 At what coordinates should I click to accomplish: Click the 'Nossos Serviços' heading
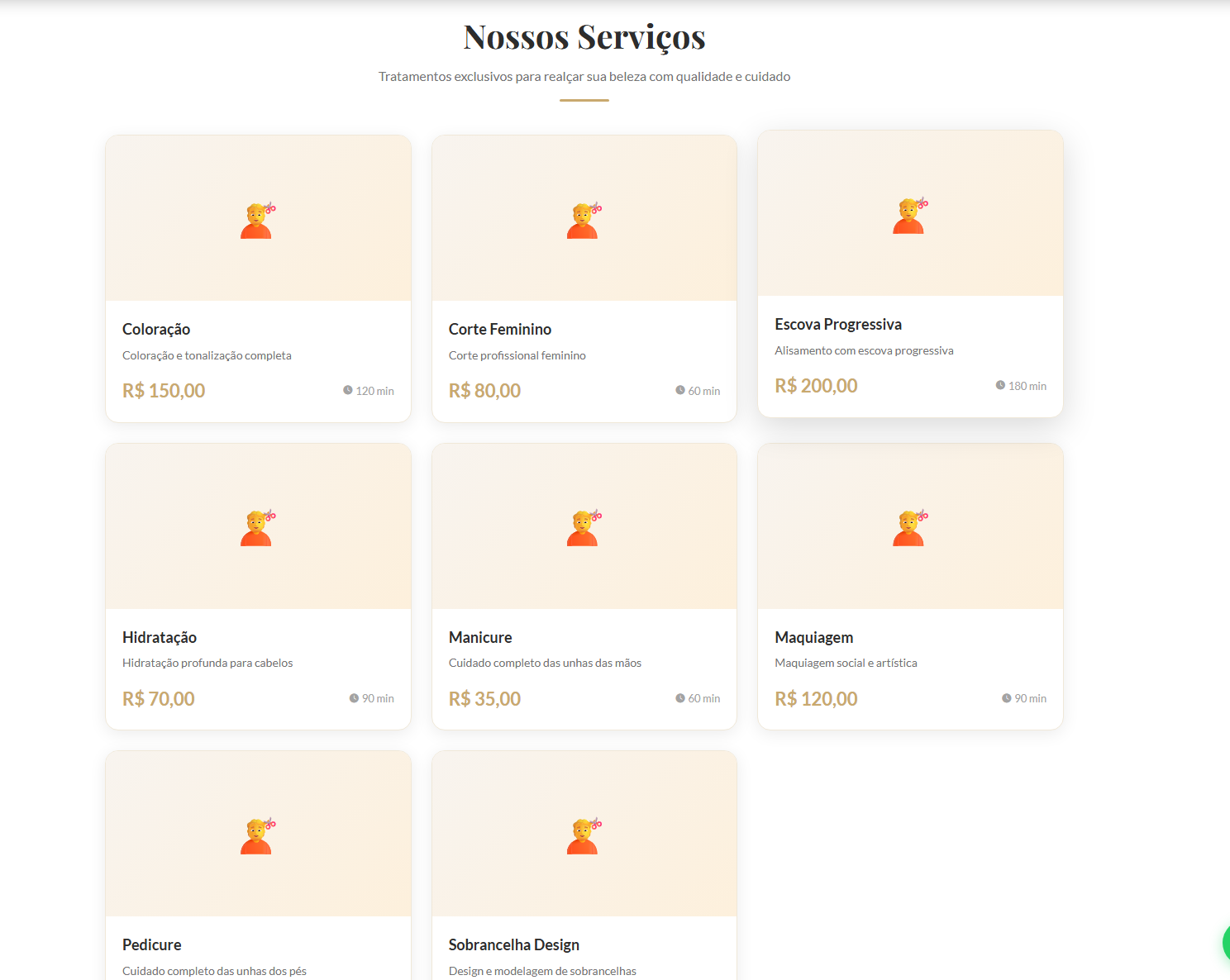tap(584, 38)
